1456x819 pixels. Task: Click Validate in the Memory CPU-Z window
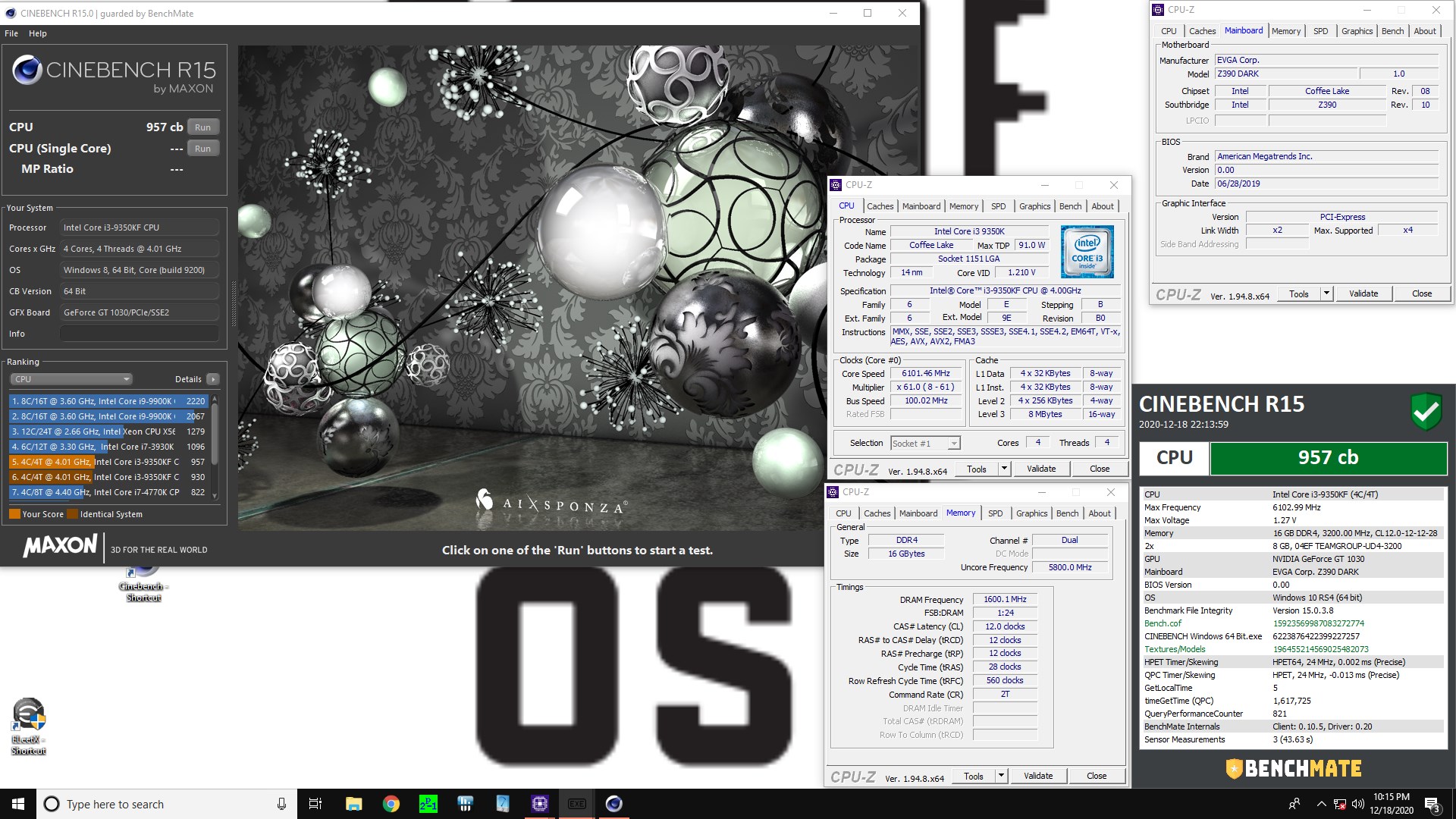[1038, 776]
